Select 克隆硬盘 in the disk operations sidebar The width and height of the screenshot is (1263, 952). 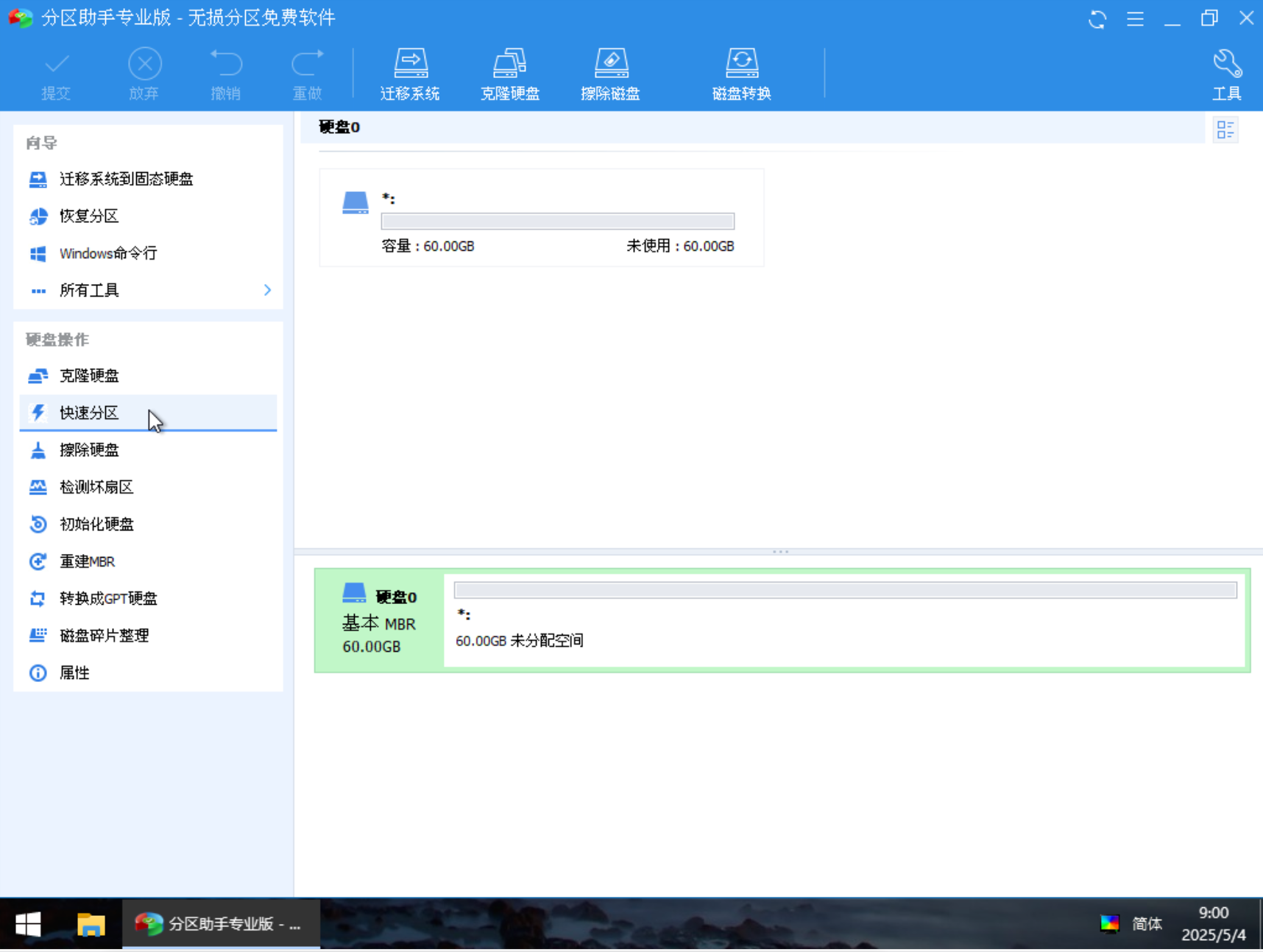pos(148,375)
